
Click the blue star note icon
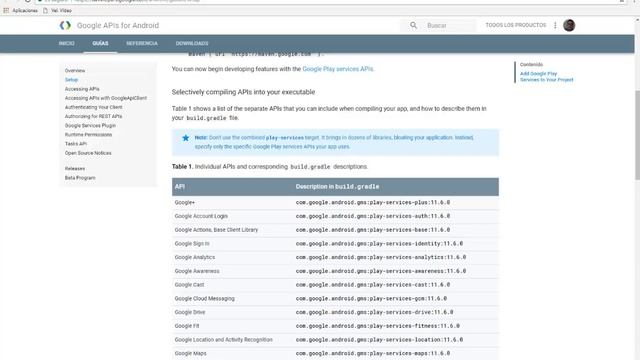pos(186,138)
